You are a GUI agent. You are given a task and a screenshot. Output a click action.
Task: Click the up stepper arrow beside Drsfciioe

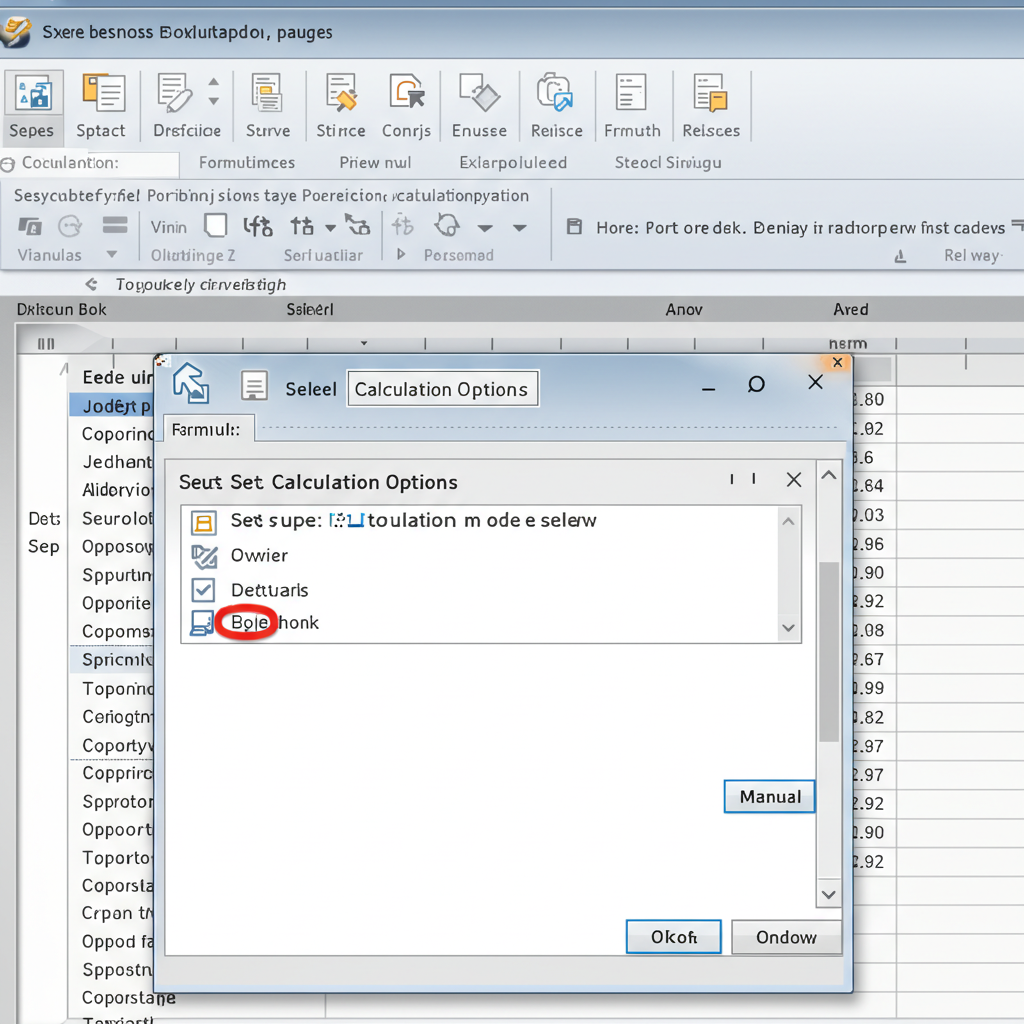point(214,82)
